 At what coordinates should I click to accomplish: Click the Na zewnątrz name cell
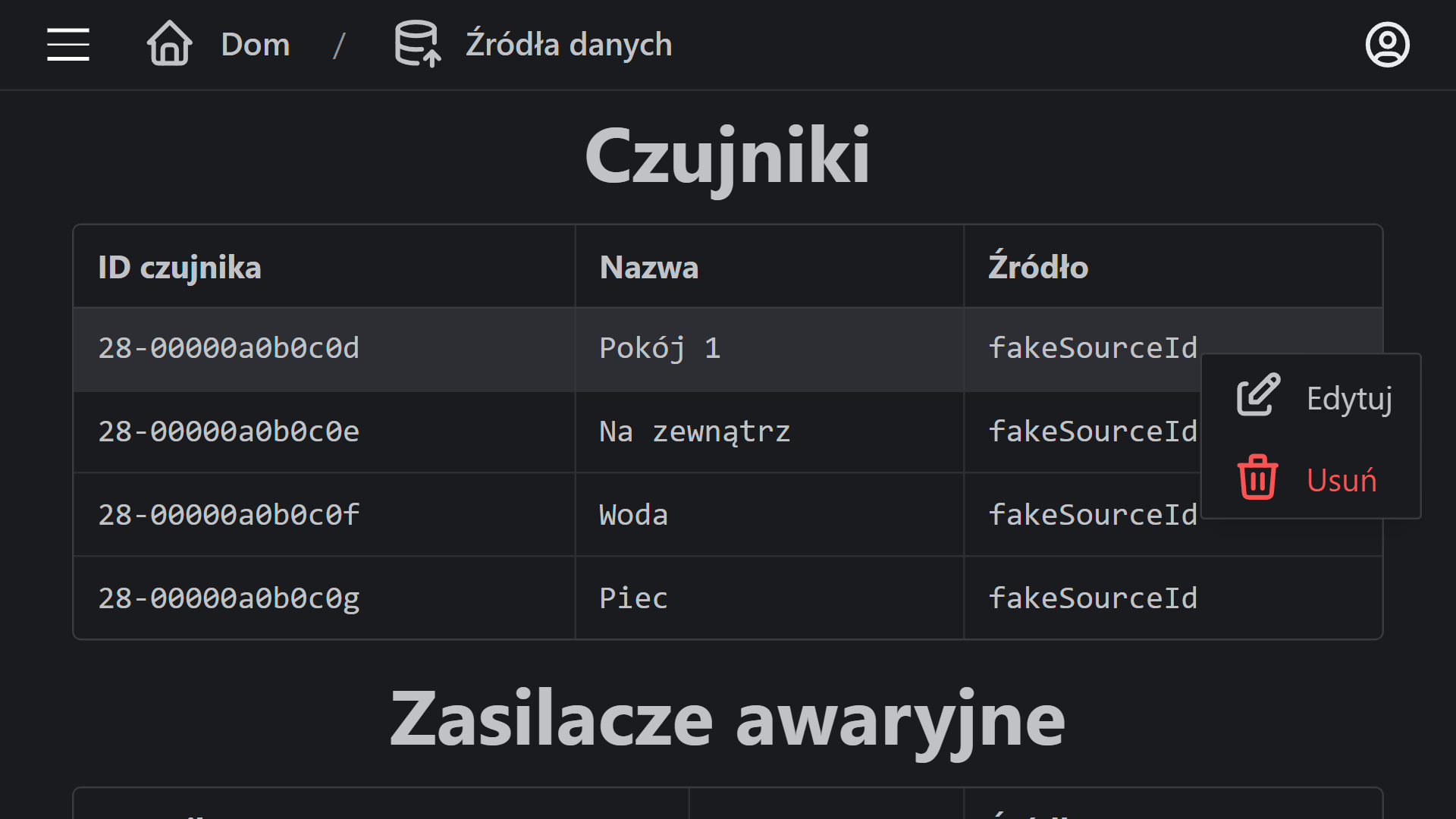click(x=769, y=432)
